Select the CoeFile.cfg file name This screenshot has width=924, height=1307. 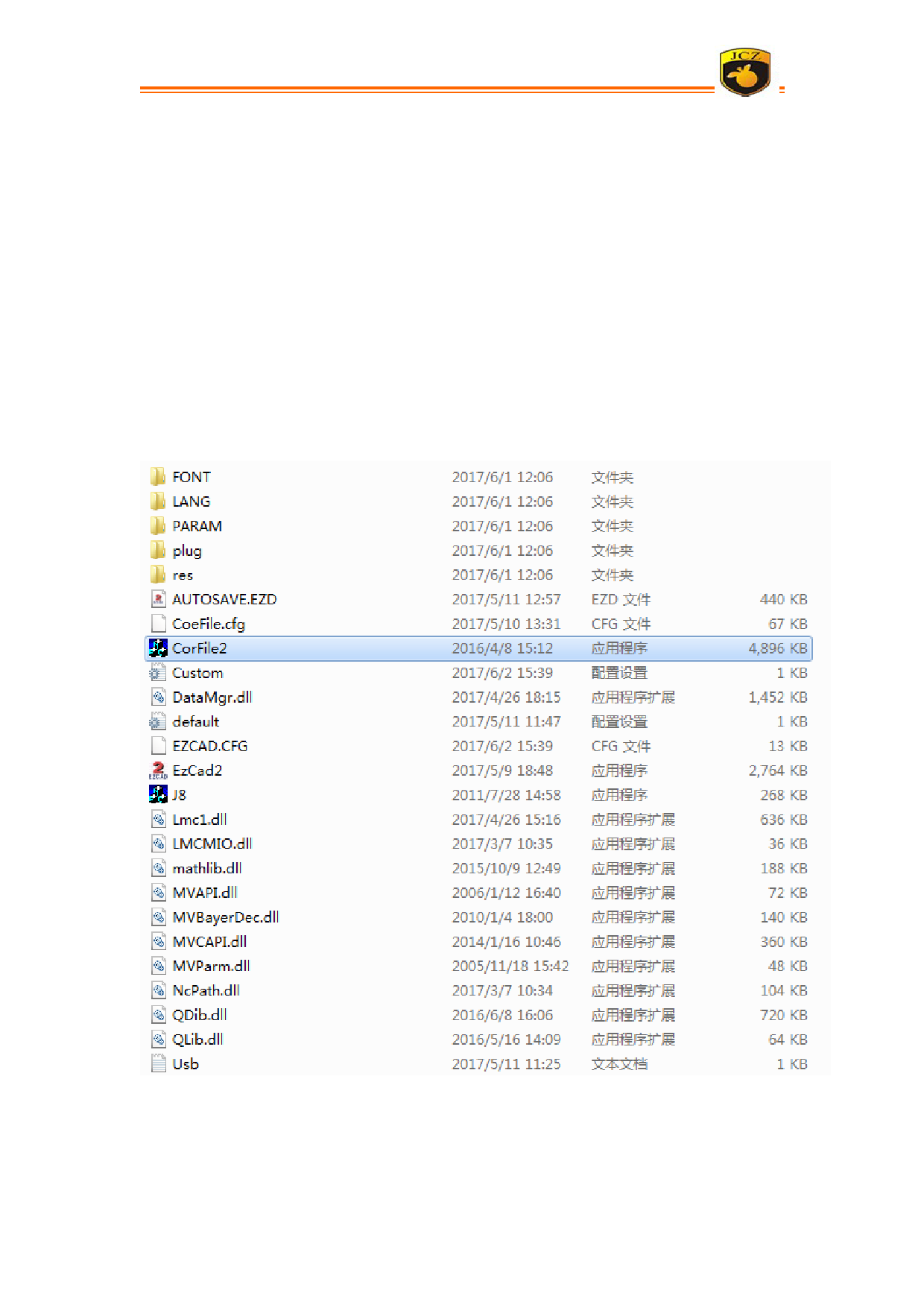tap(209, 624)
